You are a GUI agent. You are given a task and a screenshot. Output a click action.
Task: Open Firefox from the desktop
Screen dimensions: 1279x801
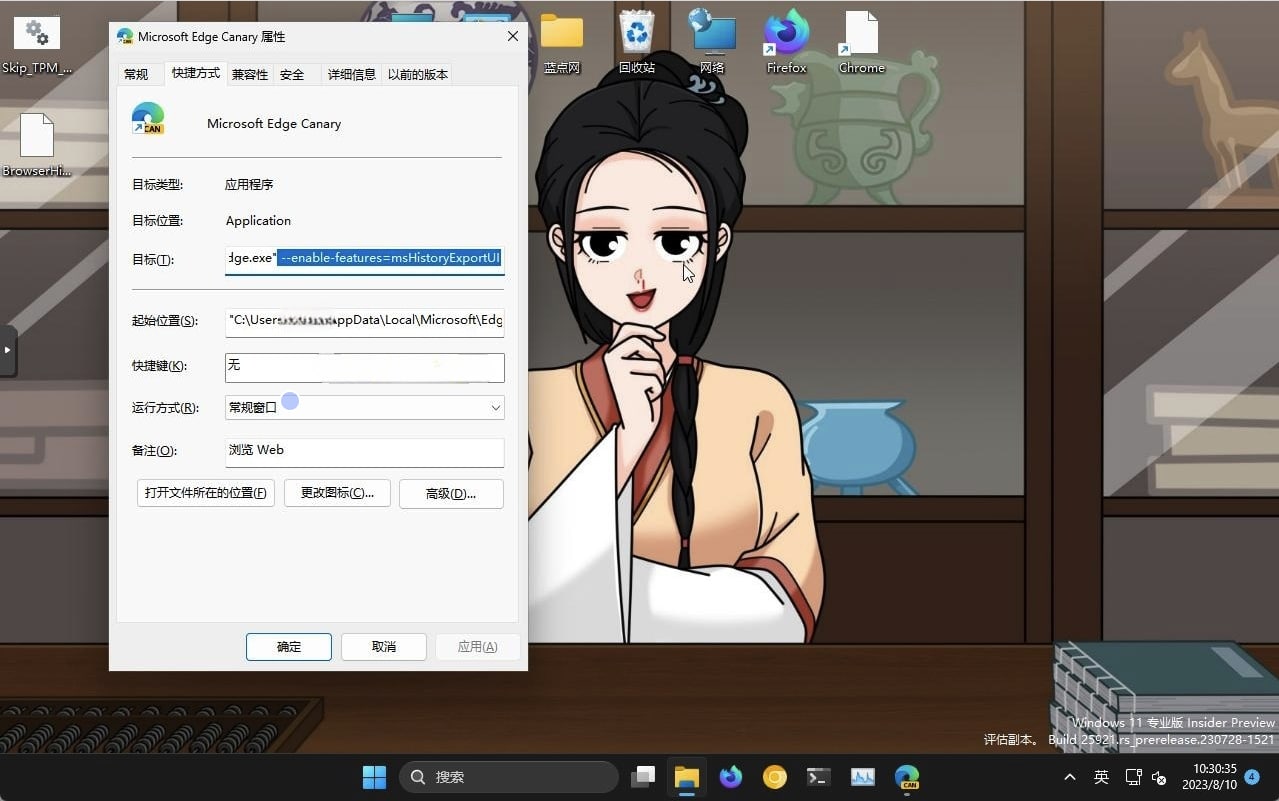(785, 40)
